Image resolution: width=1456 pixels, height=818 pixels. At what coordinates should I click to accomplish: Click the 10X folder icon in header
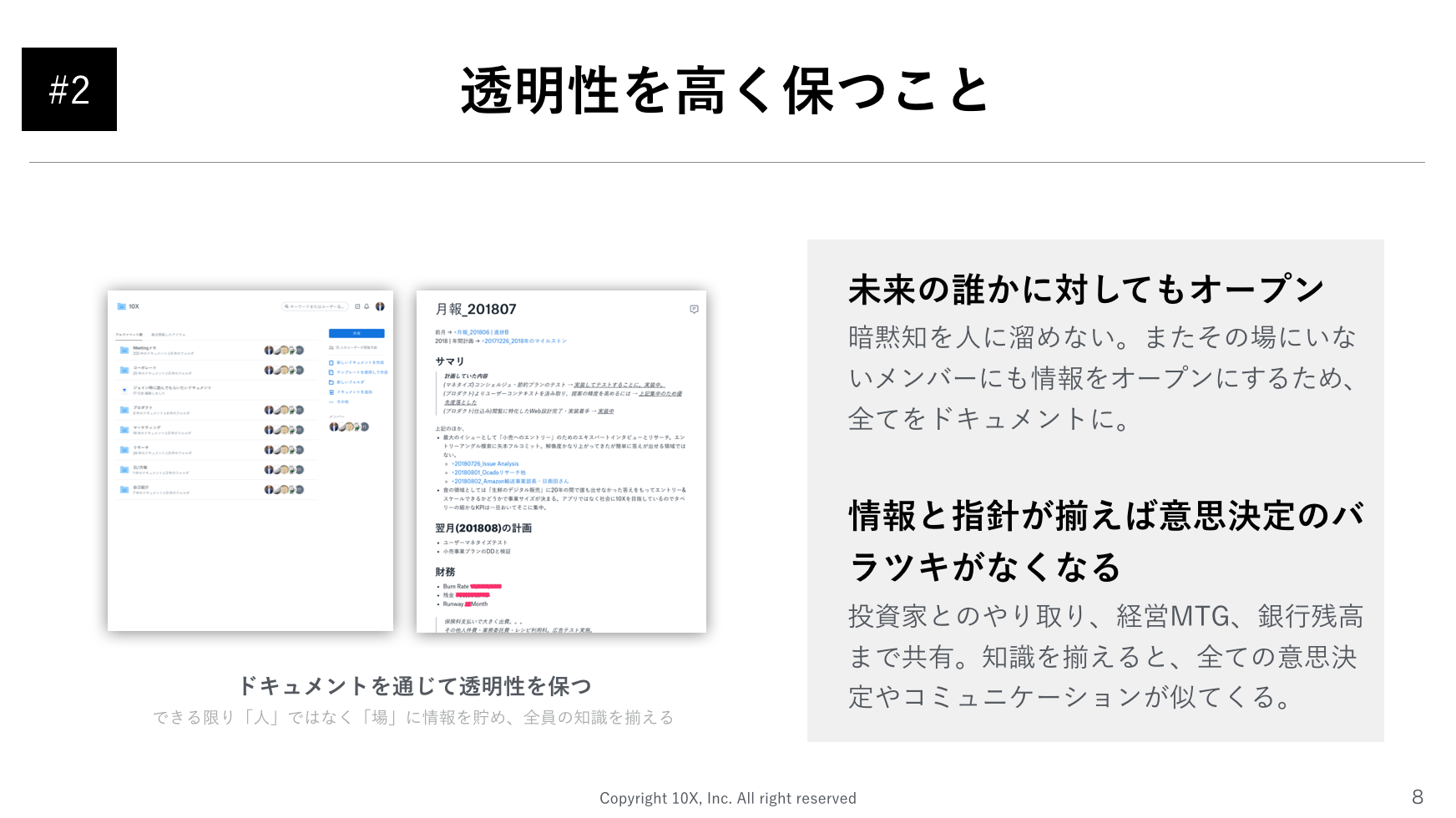[121, 306]
